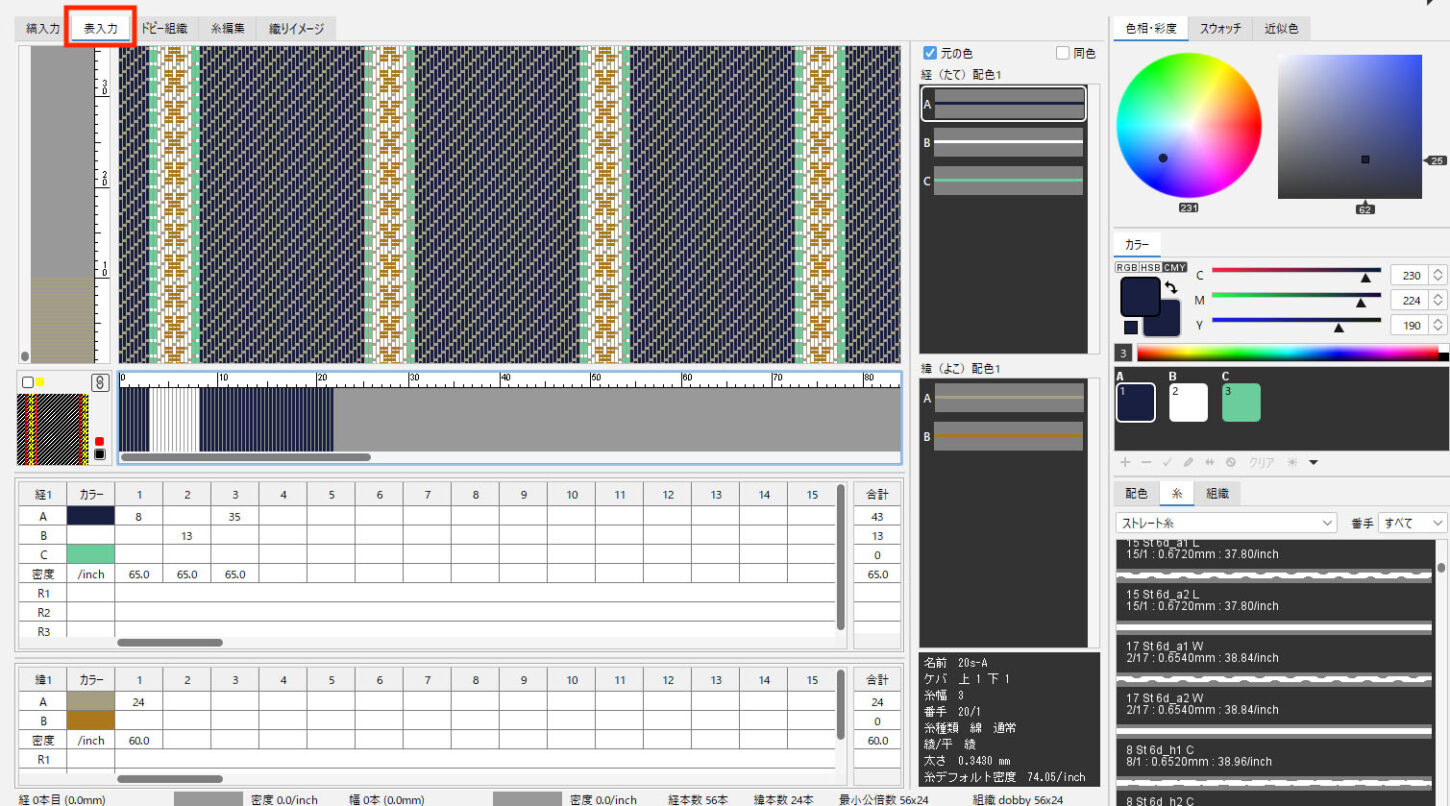Viewport: 1450px width, 806px height.
Task: Click the chain link icon beside the weave thumbnail
Action: pos(99,382)
